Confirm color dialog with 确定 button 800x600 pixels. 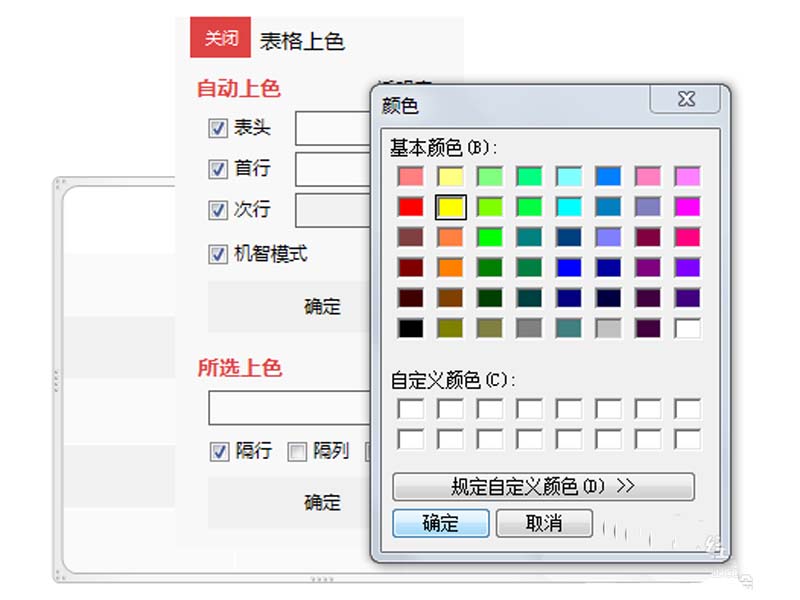[441, 523]
